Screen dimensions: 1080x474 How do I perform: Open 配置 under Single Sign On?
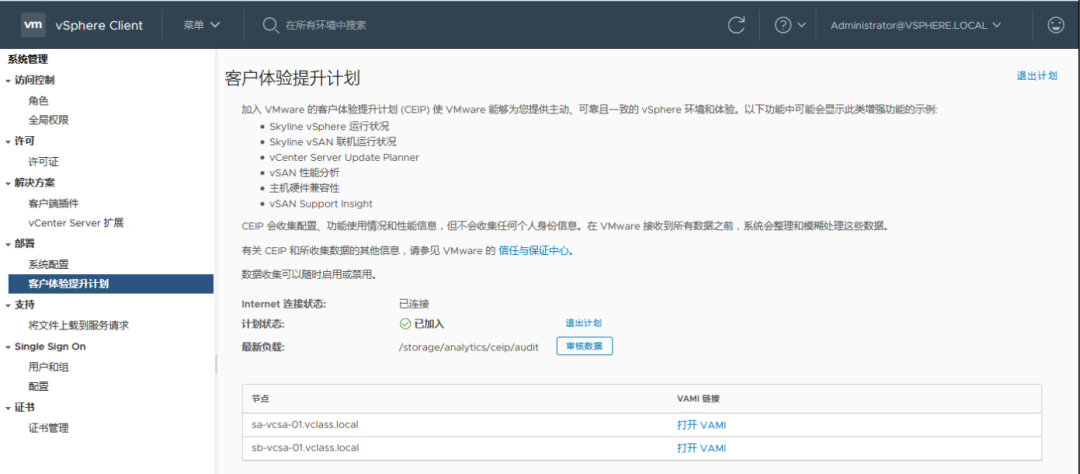[39, 387]
